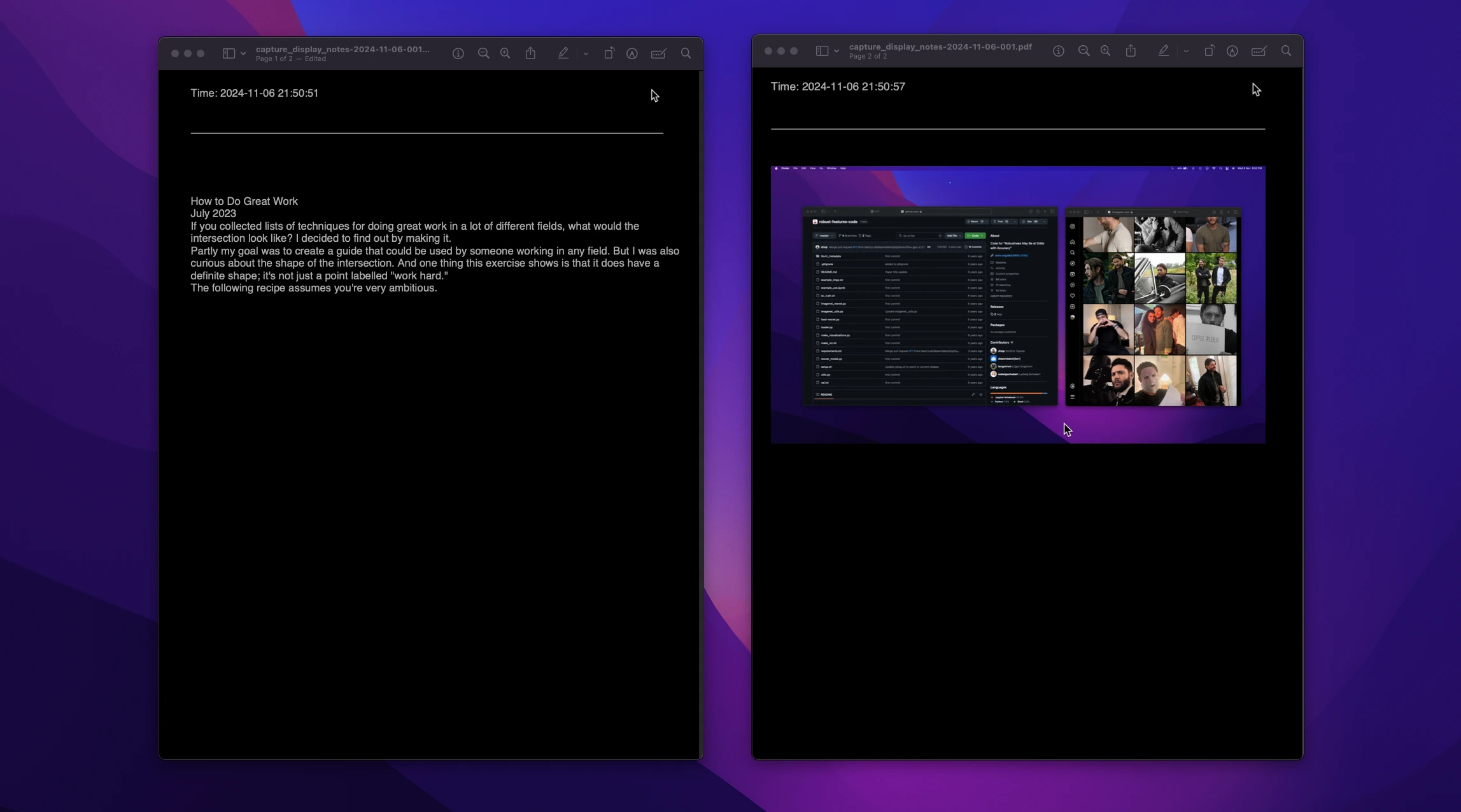Open sidebar view in left Preview window
1461x812 pixels.
coord(229,53)
